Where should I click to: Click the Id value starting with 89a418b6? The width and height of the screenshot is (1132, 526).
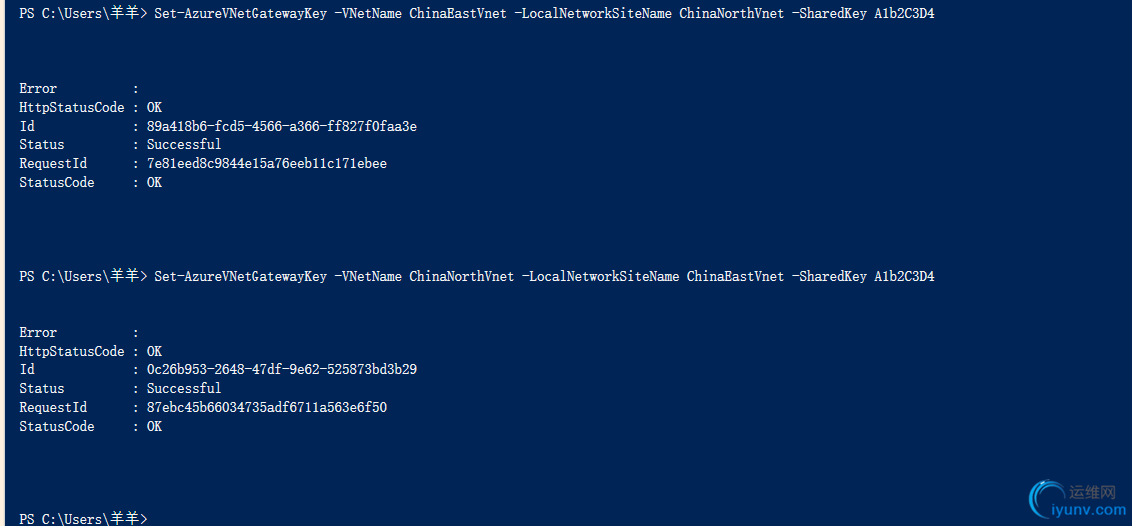(281, 126)
